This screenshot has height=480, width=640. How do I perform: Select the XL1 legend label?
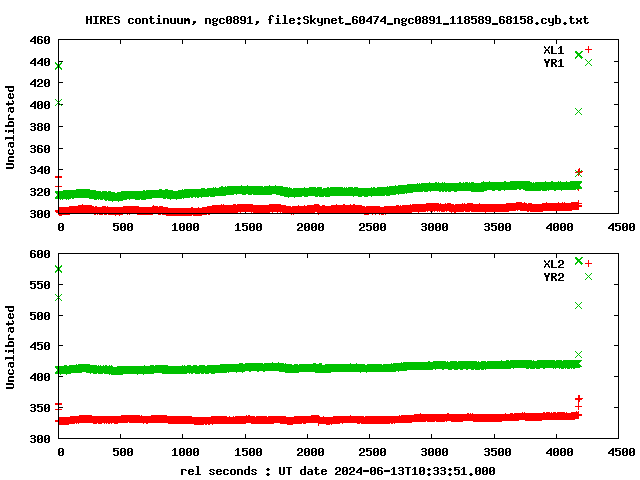click(553, 50)
